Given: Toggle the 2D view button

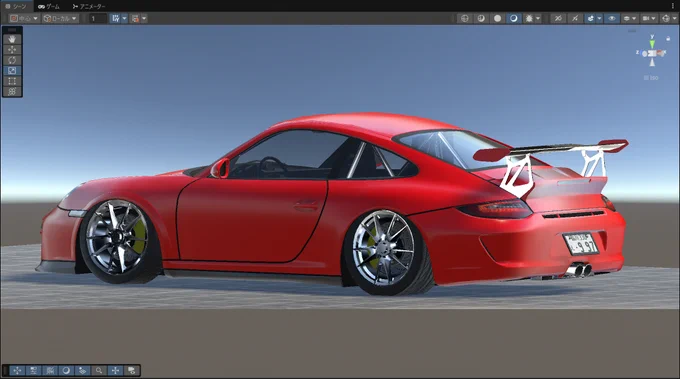Looking at the screenshot, I should (558, 18).
